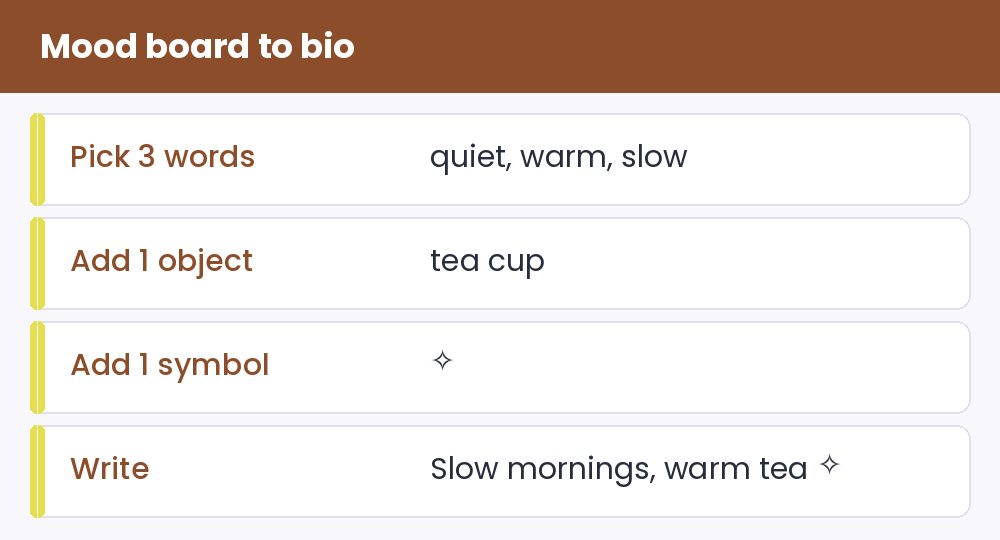Click the 'tea cup' value text
This screenshot has width=1000, height=540.
pyautogui.click(x=487, y=261)
